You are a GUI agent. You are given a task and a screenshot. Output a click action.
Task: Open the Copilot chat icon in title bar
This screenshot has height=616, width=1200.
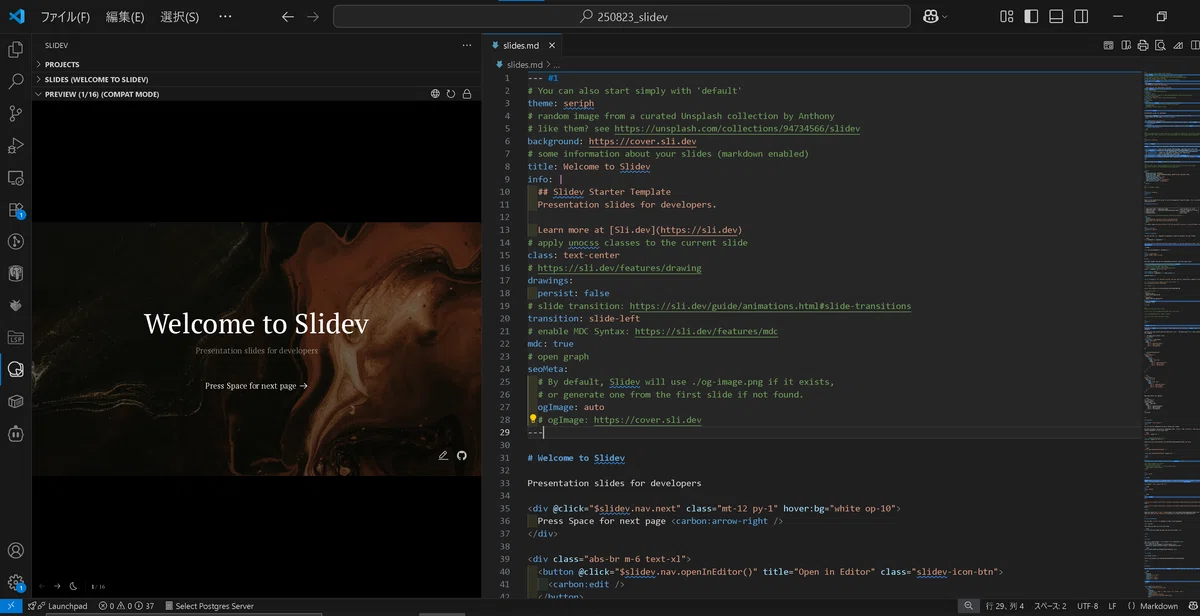click(x=931, y=16)
